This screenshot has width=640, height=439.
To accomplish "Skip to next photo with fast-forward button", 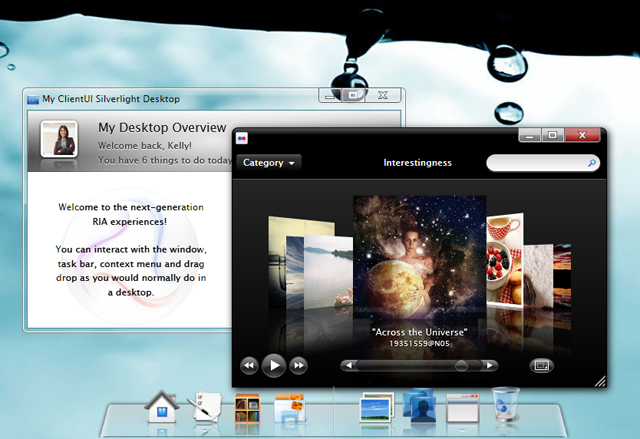I will click(x=298, y=366).
